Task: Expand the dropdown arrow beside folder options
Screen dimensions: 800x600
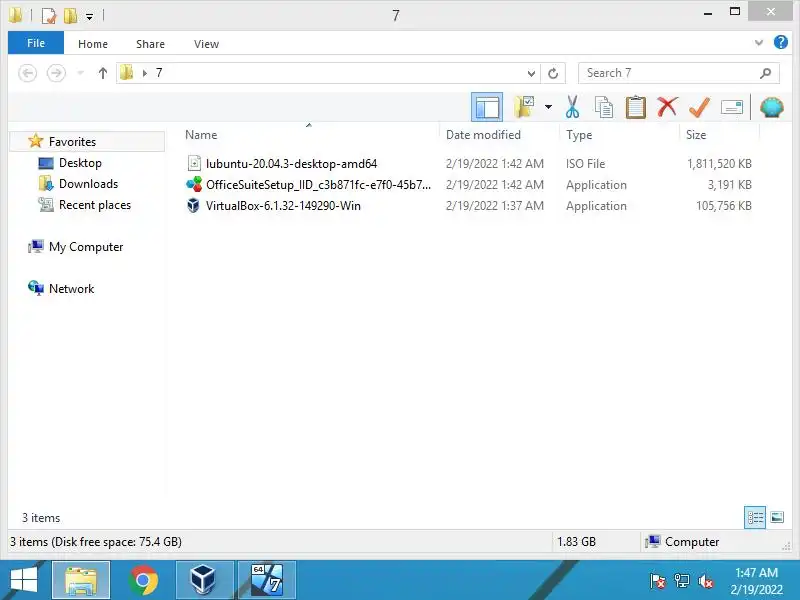Action: (x=548, y=107)
